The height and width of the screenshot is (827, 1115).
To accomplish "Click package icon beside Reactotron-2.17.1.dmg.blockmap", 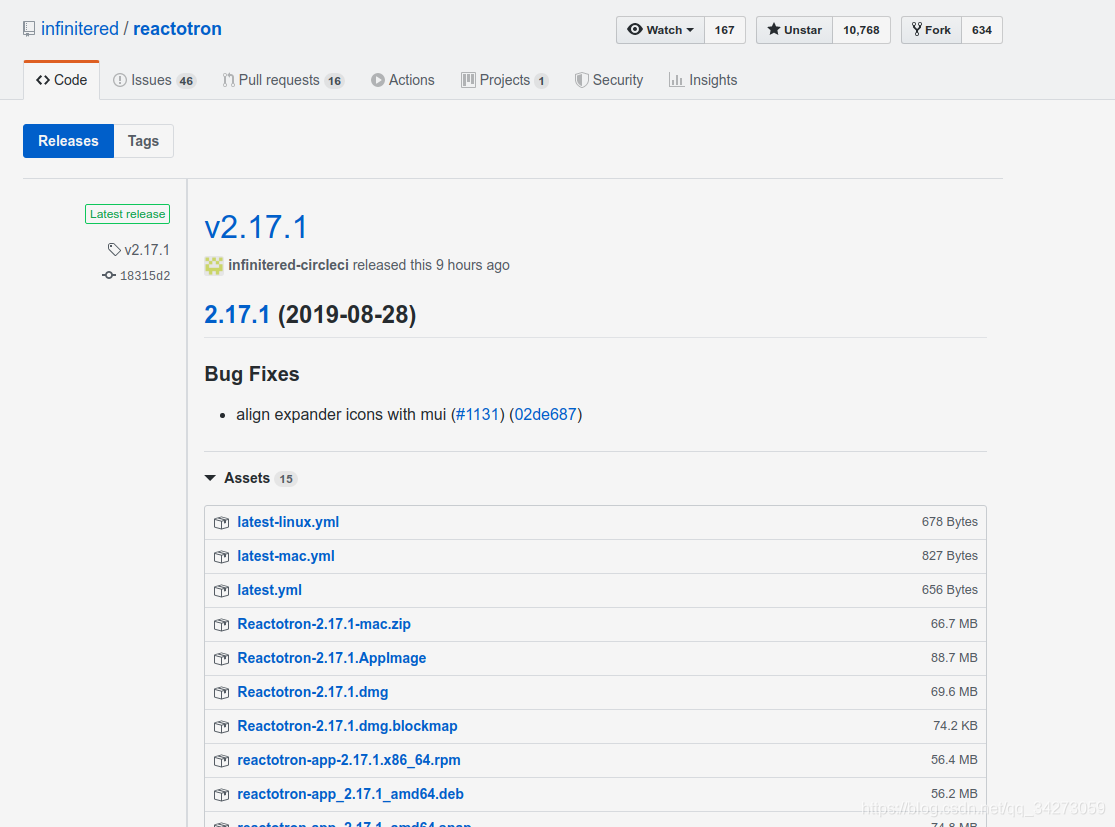I will pyautogui.click(x=222, y=727).
